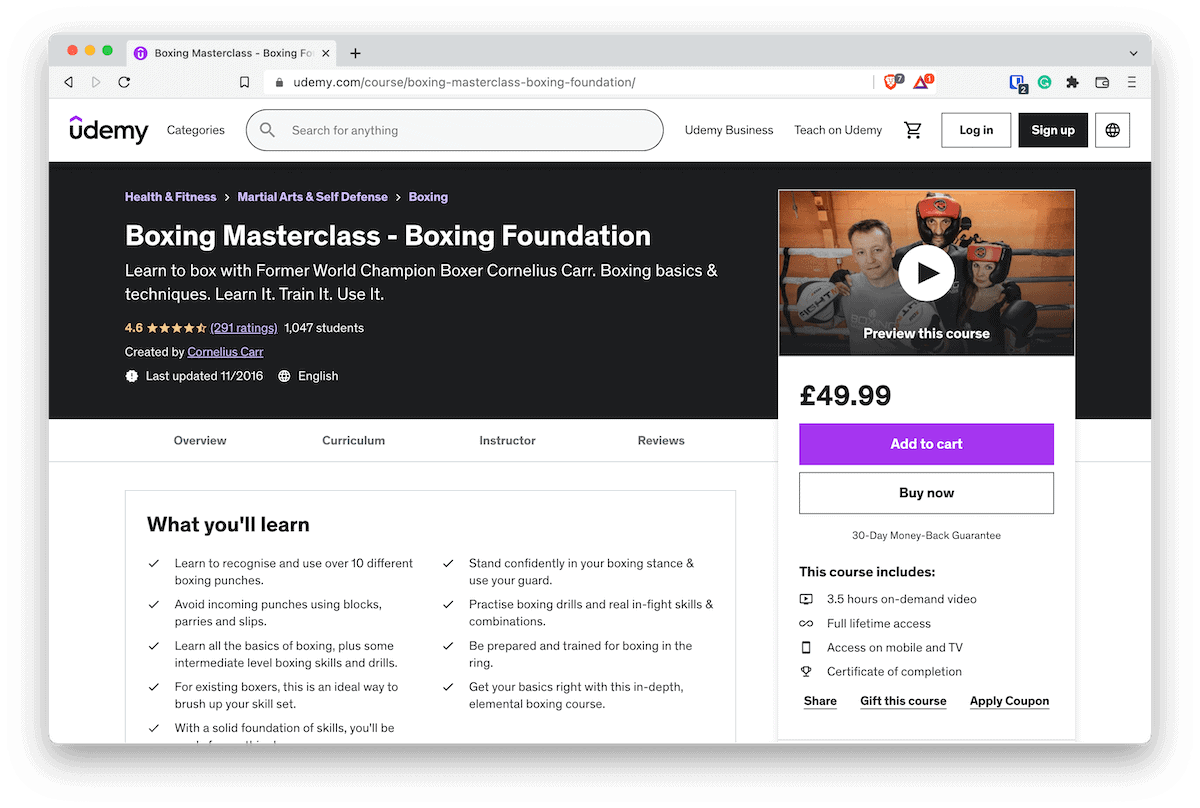The width and height of the screenshot is (1200, 808).
Task: Open the Brave wallet icon
Action: [1103, 82]
